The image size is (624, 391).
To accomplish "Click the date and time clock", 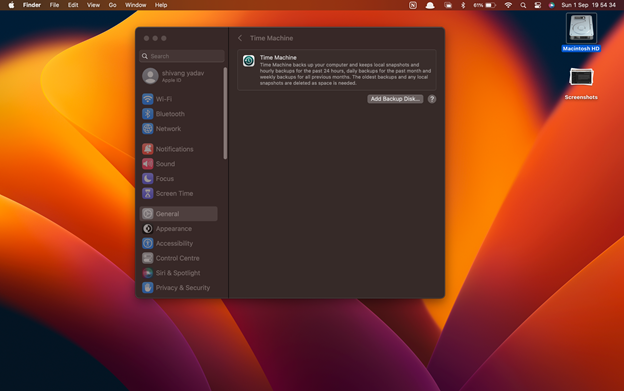I will click(x=588, y=5).
